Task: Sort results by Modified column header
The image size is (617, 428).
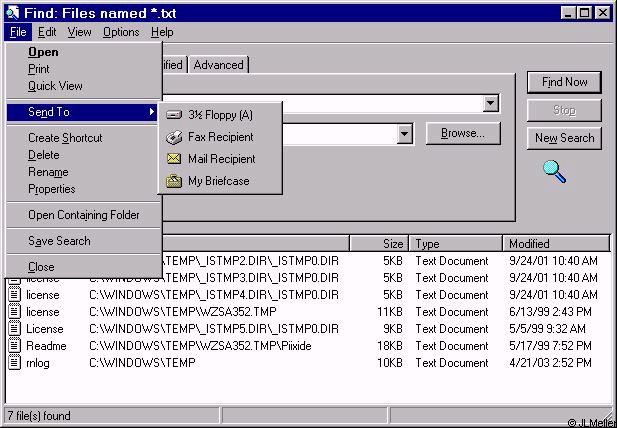Action: click(556, 243)
